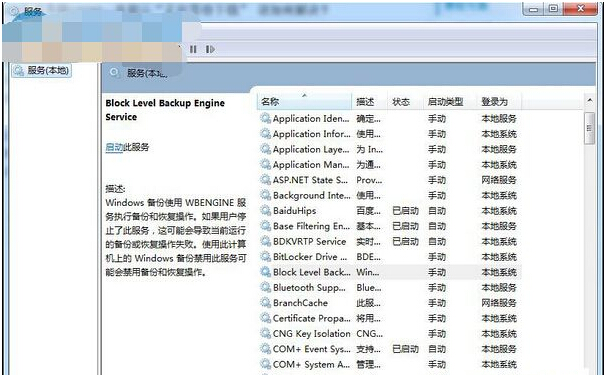Image resolution: width=606 pixels, height=375 pixels.
Task: Select the BranchCache service name
Action: (x=300, y=303)
